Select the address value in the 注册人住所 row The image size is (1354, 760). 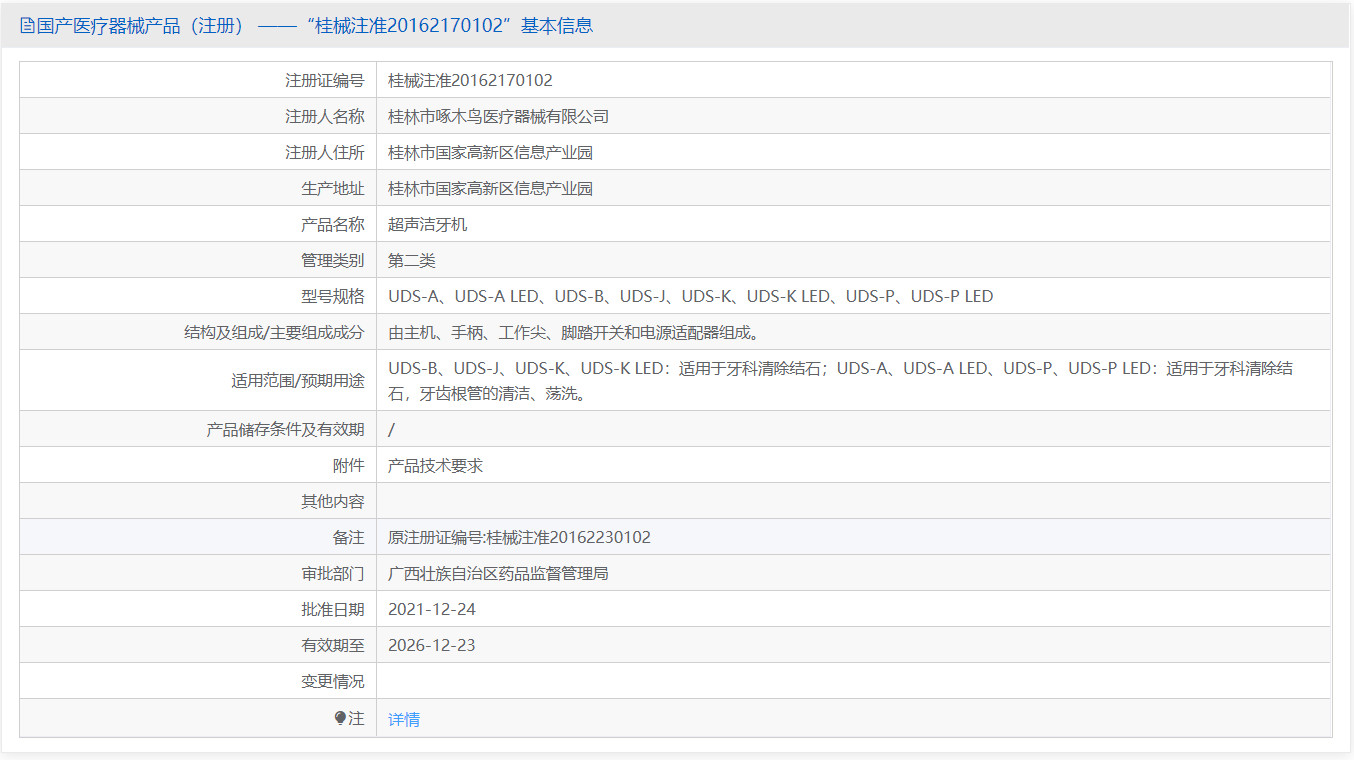click(490, 152)
